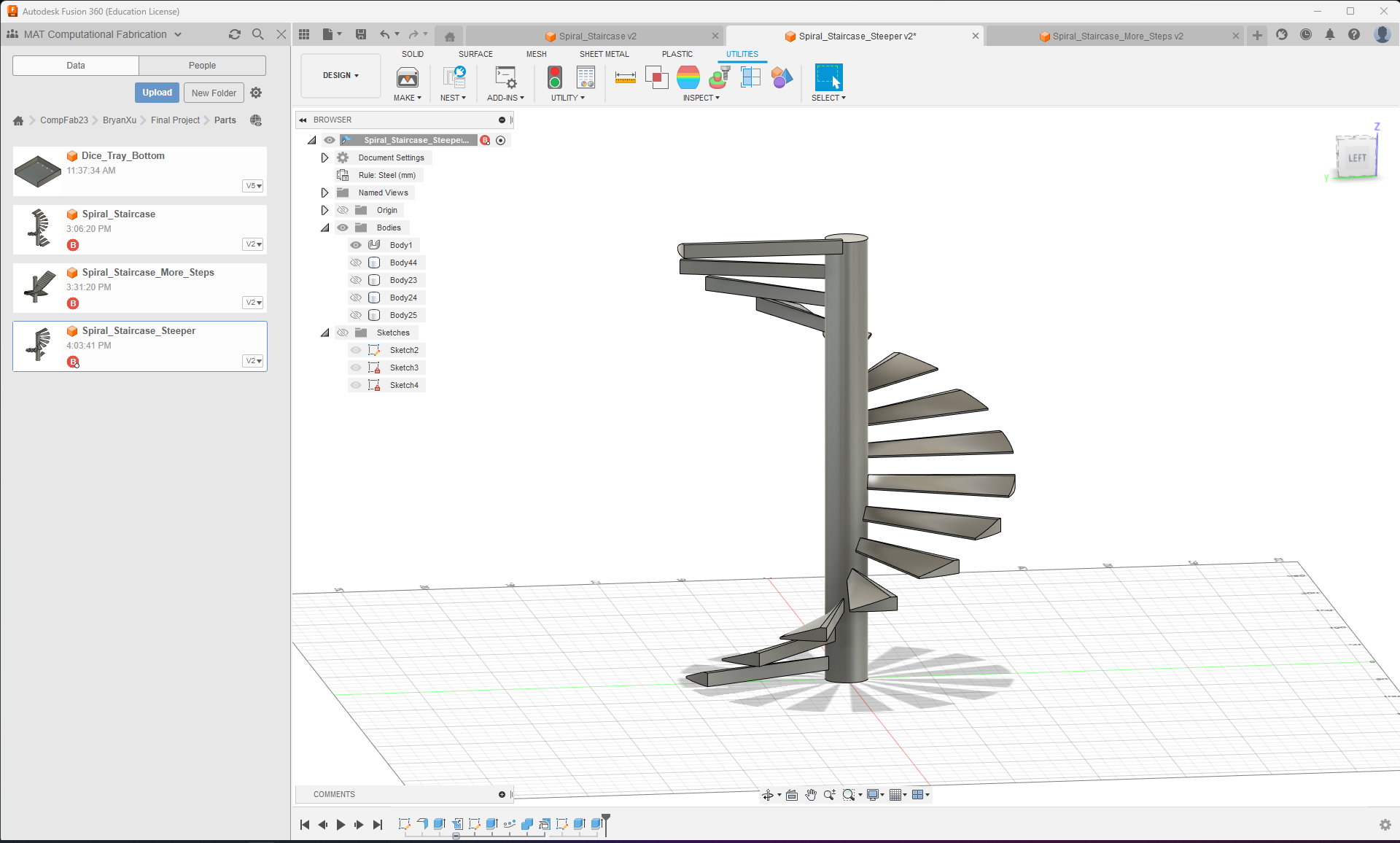The image size is (1400, 843).
Task: Click the Interference inspect icon
Action: [x=656, y=77]
